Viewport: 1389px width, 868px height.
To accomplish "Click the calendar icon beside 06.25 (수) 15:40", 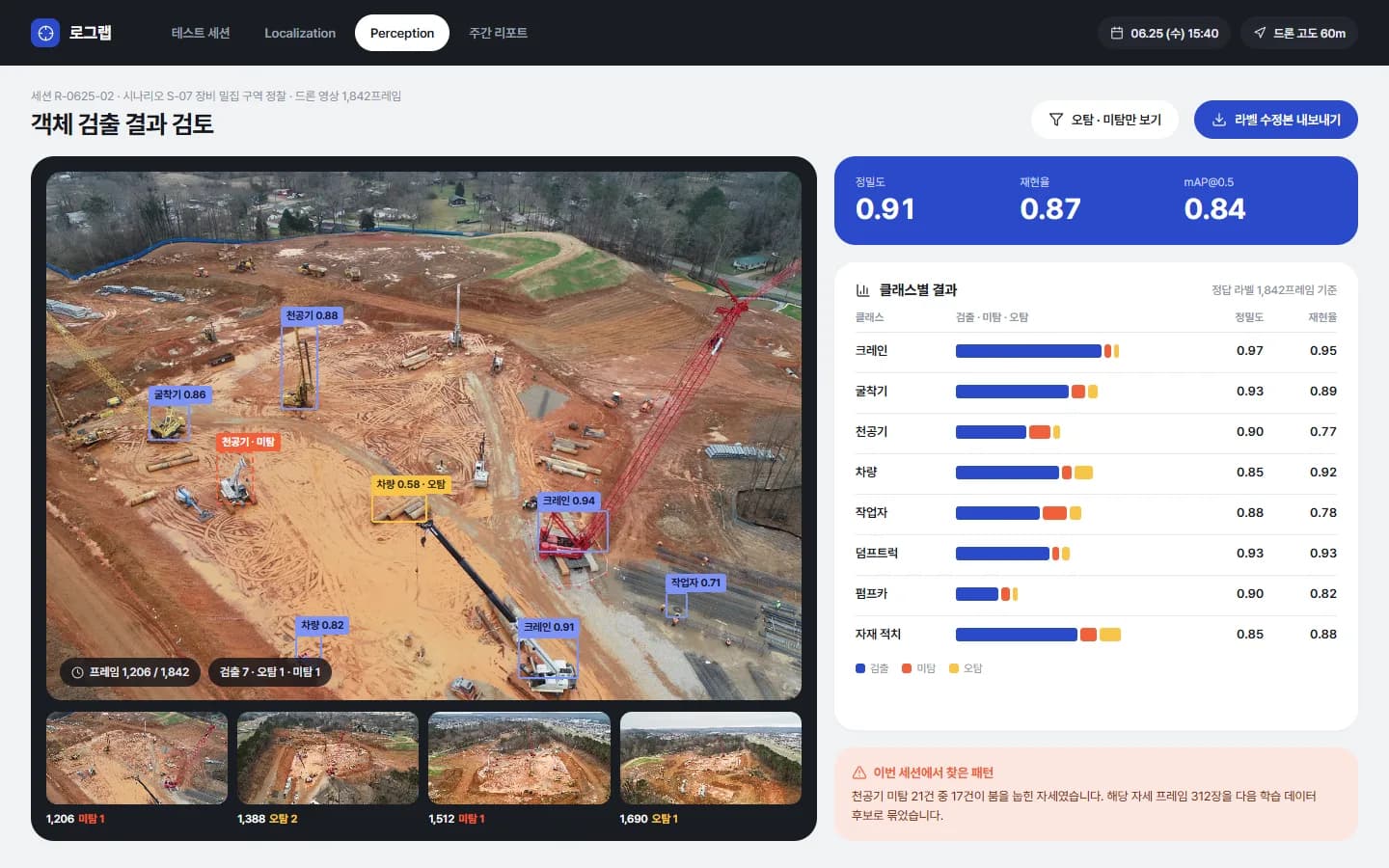I will [x=1117, y=33].
